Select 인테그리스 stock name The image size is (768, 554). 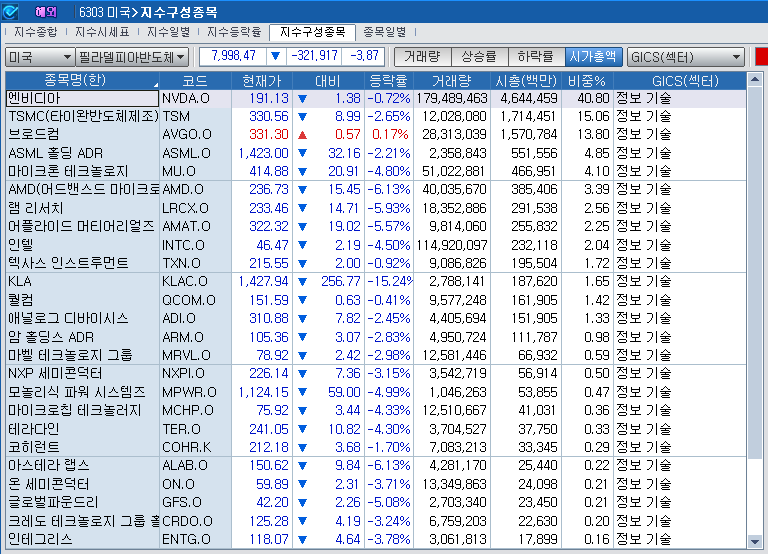point(40,539)
